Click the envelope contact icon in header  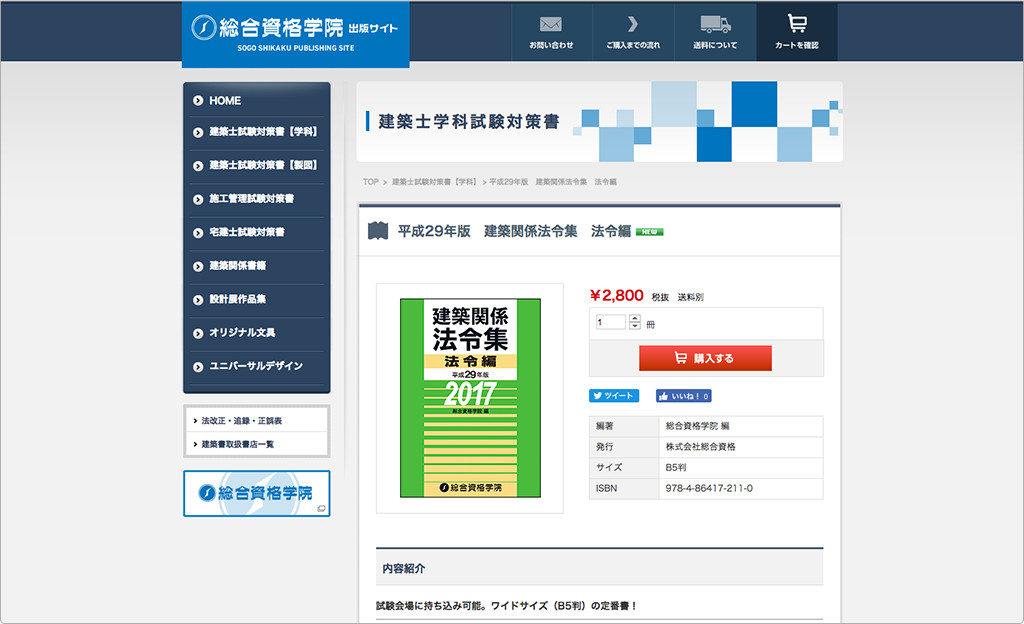551,24
